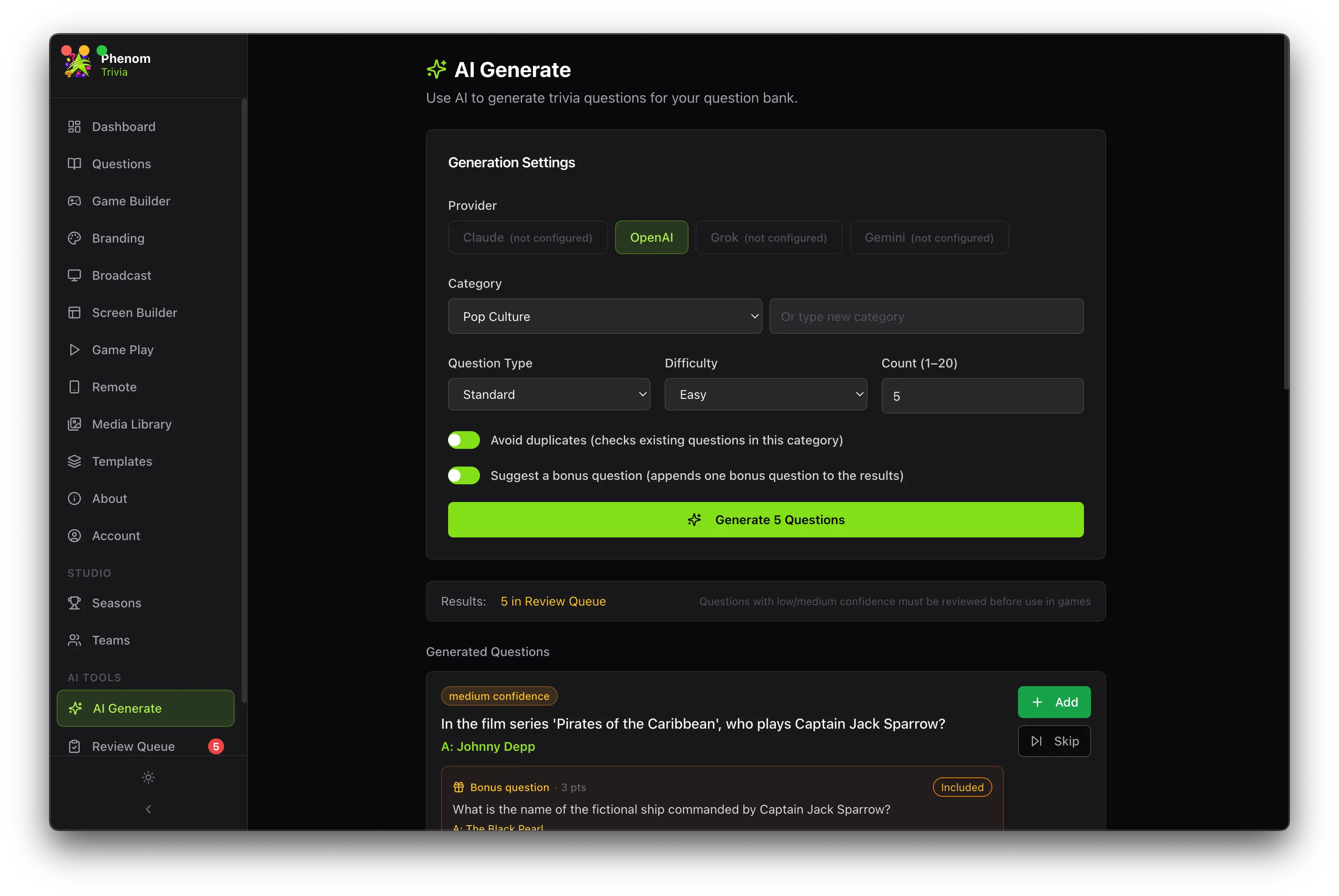
Task: Open the Difficulty Easy dropdown
Action: coord(765,394)
